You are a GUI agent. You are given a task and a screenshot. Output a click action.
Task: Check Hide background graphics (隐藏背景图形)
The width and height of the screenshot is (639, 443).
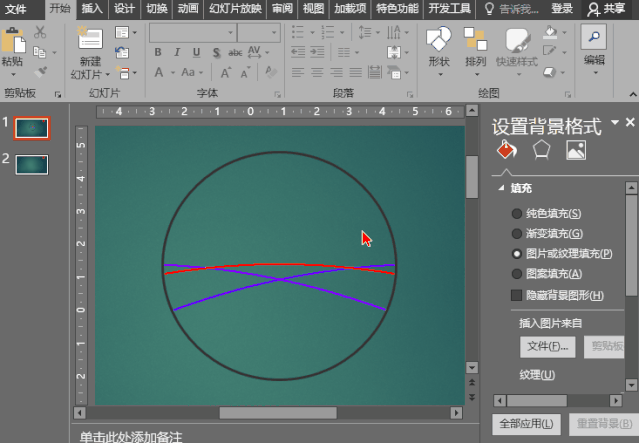pyautogui.click(x=517, y=295)
